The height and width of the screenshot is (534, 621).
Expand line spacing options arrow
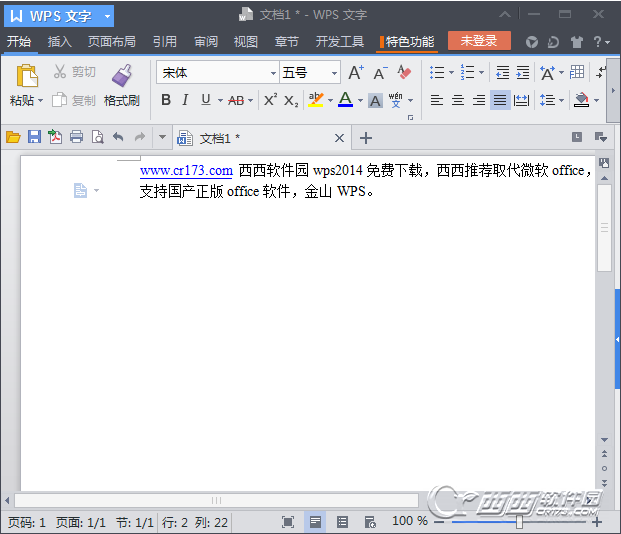pyautogui.click(x=561, y=101)
